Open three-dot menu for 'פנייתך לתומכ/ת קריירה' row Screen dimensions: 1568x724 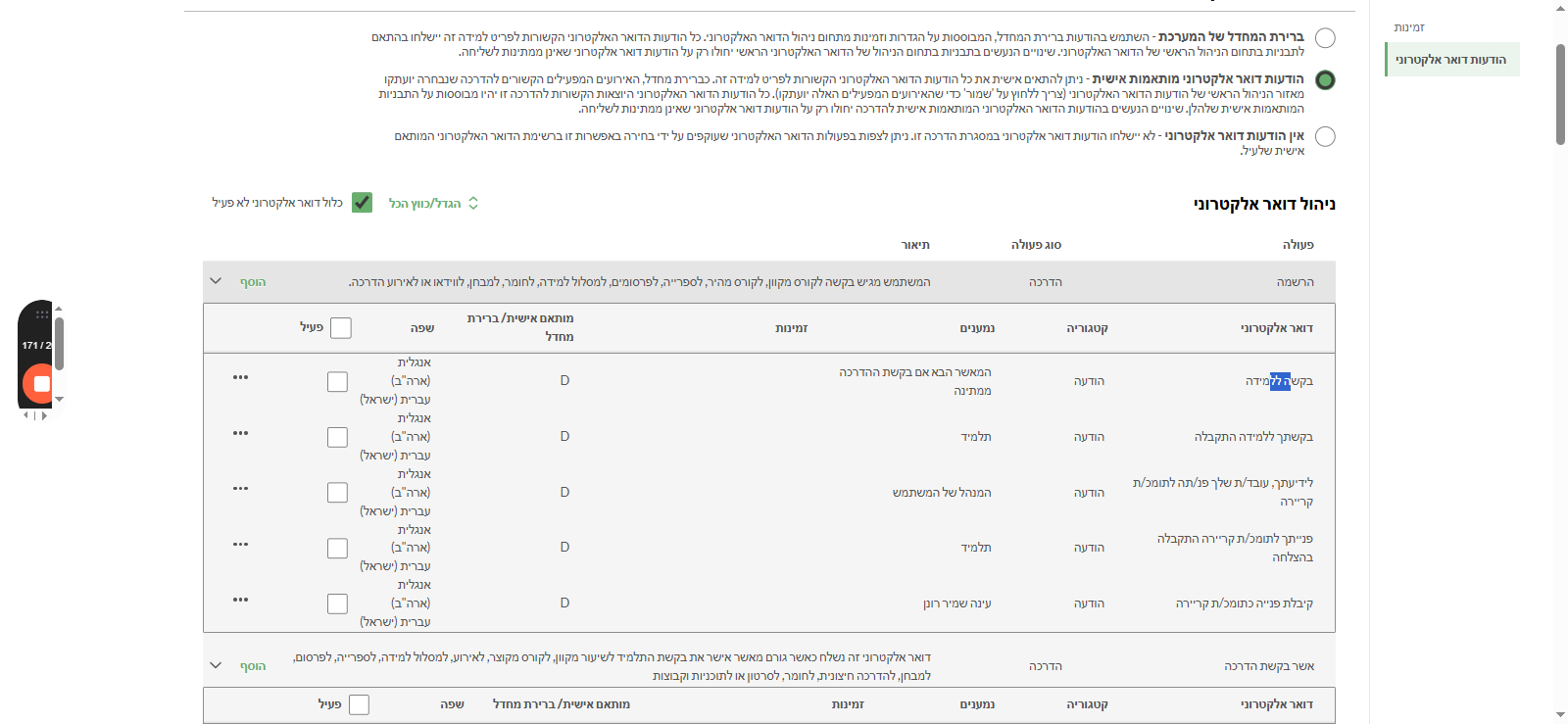[x=240, y=544]
